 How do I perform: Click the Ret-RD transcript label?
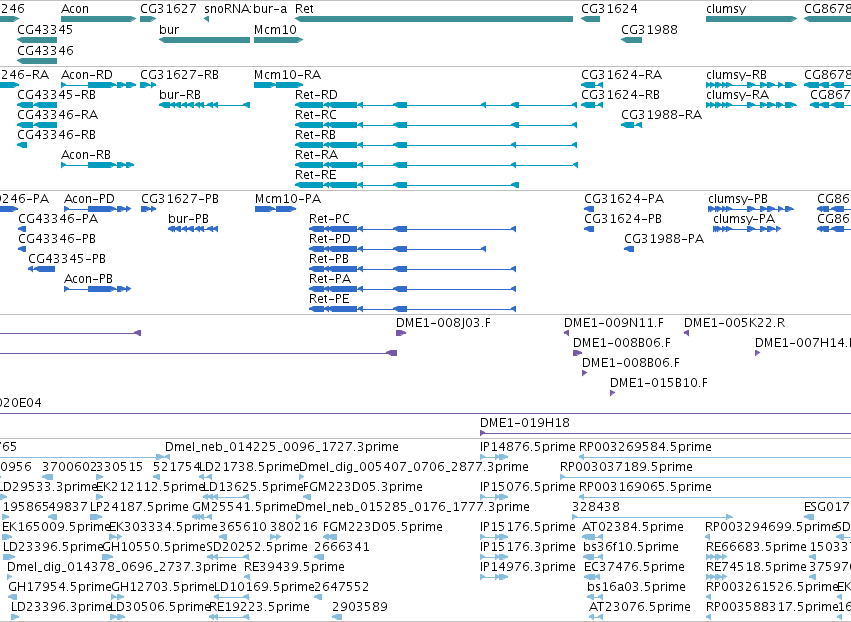tap(316, 94)
